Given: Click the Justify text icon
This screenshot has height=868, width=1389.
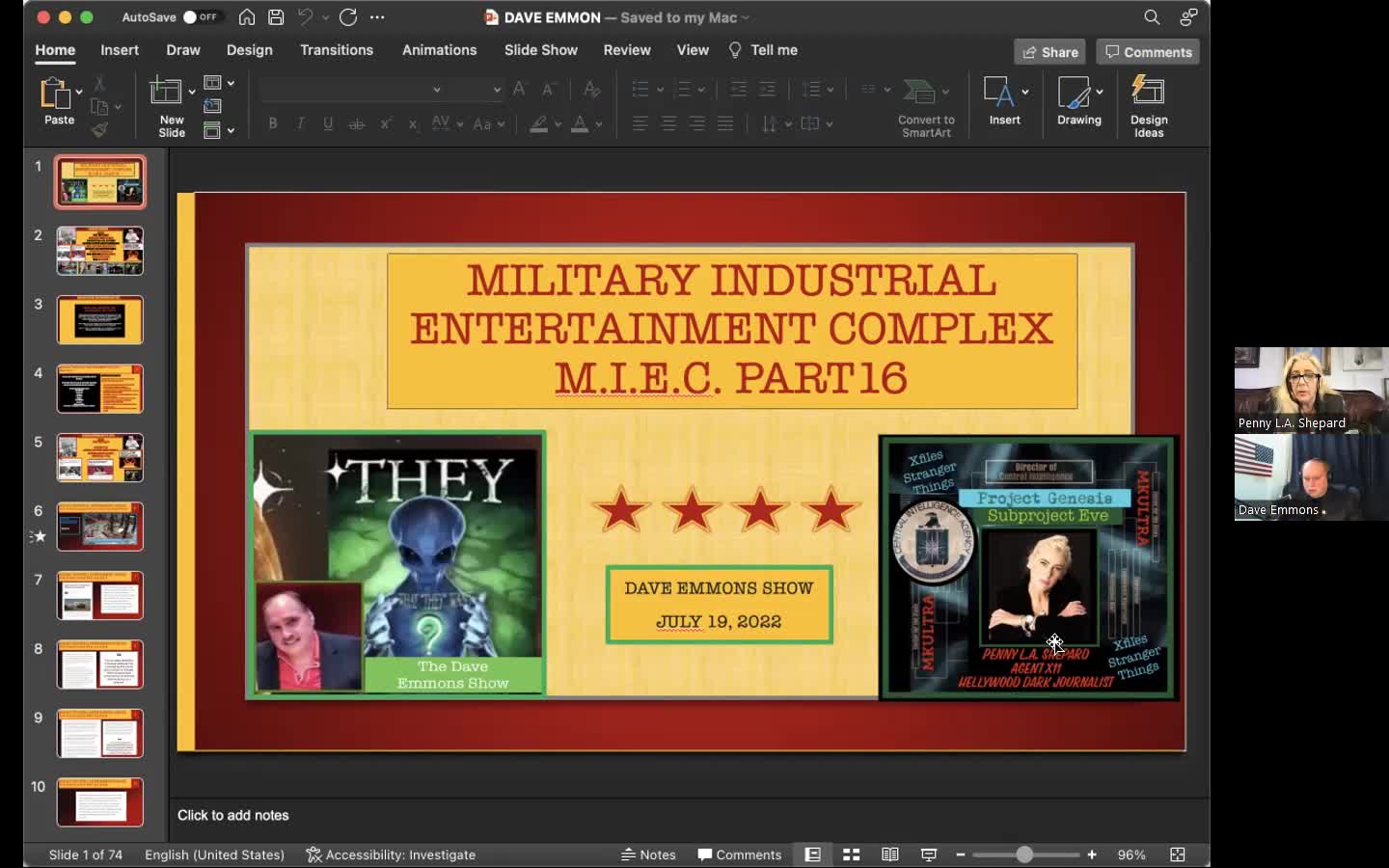Looking at the screenshot, I should tap(725, 123).
